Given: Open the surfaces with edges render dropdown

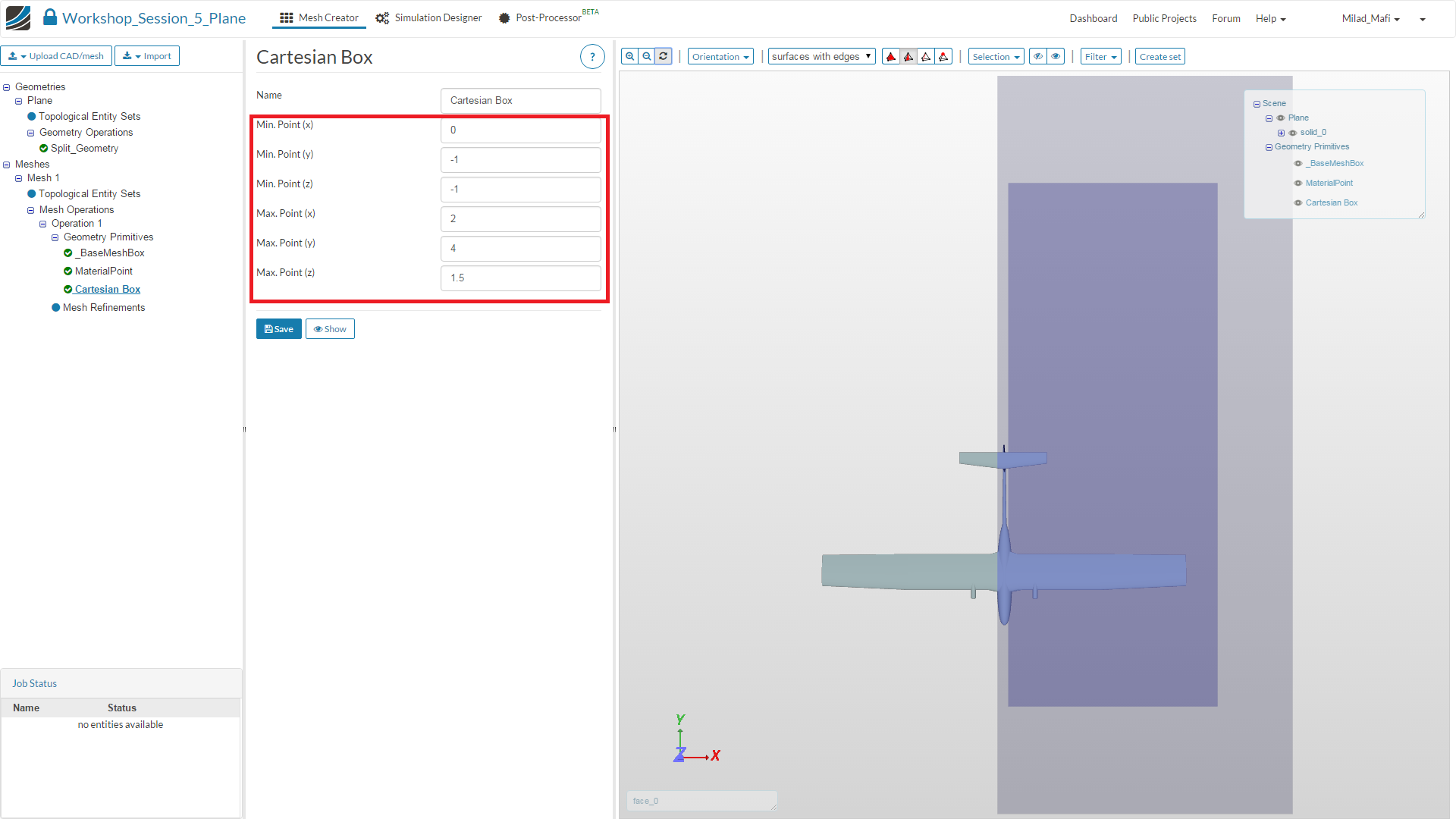Looking at the screenshot, I should click(821, 57).
